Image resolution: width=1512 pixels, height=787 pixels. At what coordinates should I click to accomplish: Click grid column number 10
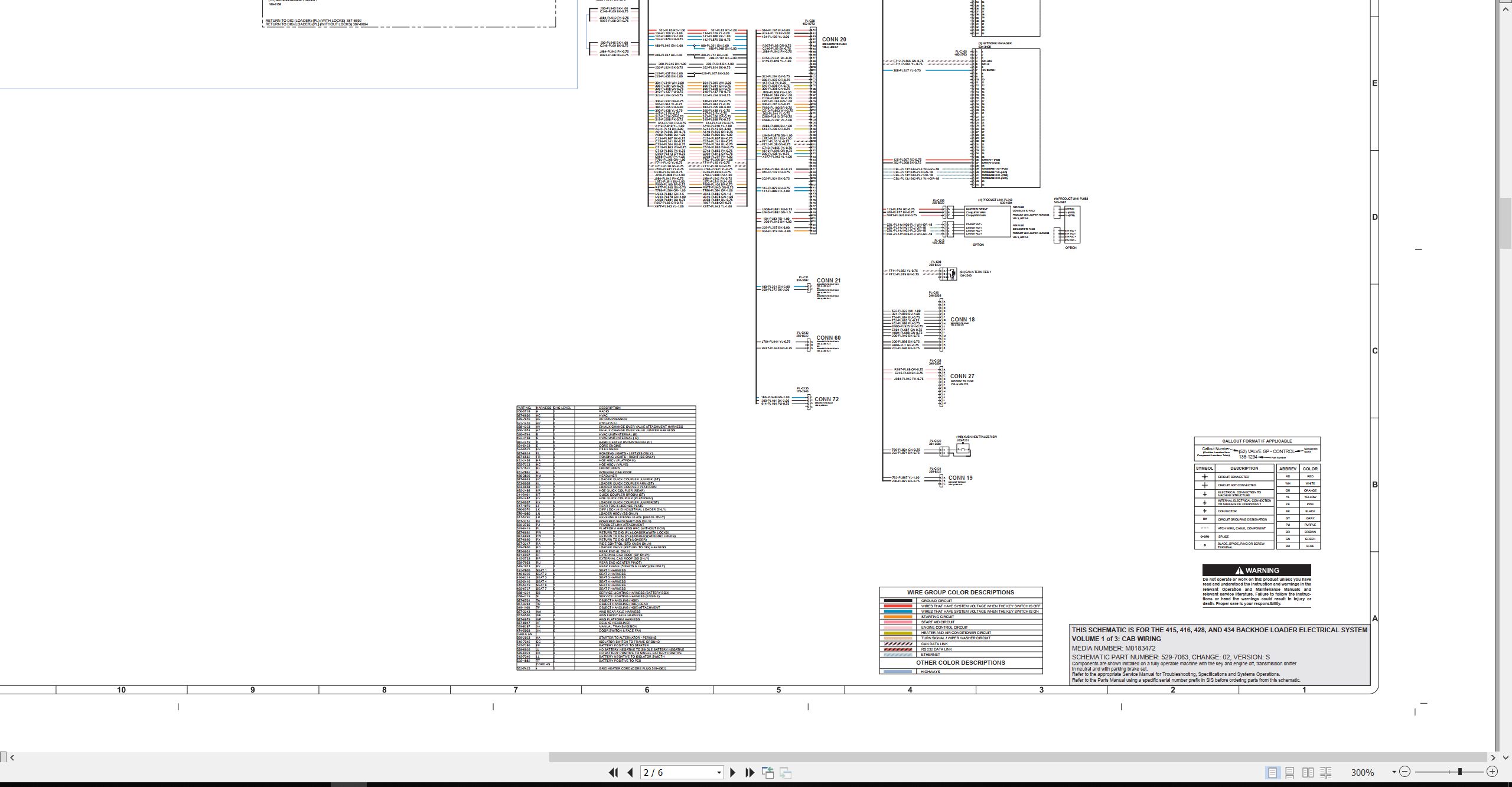[x=121, y=690]
